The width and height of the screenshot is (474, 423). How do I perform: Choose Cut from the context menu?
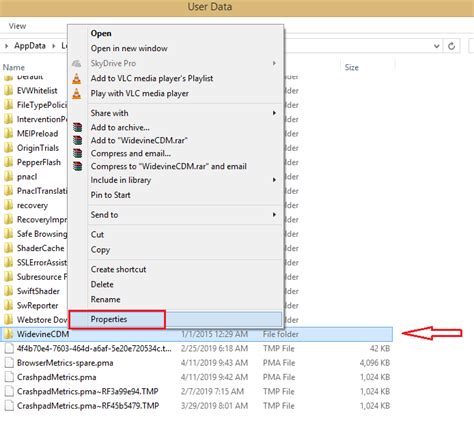(x=97, y=234)
